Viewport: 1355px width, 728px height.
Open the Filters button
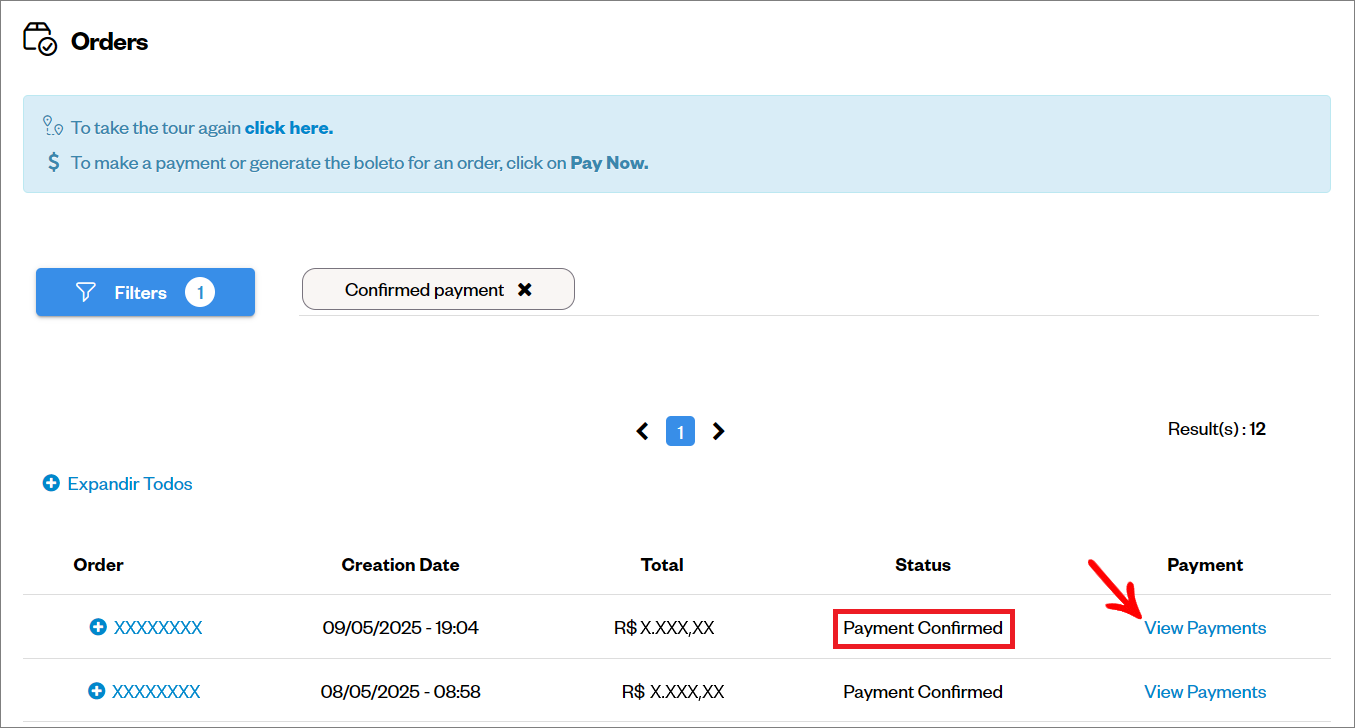coord(145,292)
